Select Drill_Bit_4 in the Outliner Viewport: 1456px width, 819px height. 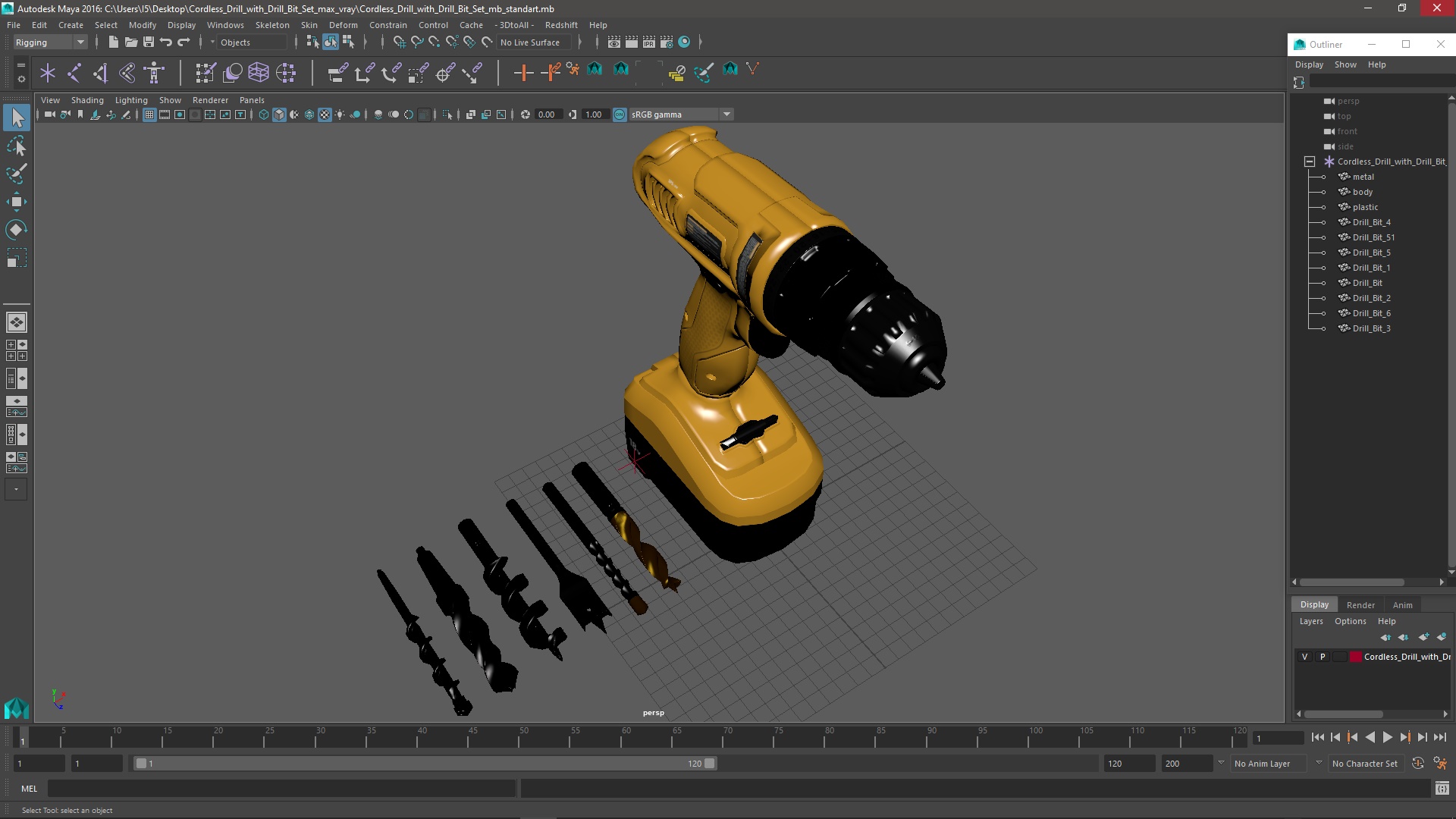click(x=1371, y=222)
